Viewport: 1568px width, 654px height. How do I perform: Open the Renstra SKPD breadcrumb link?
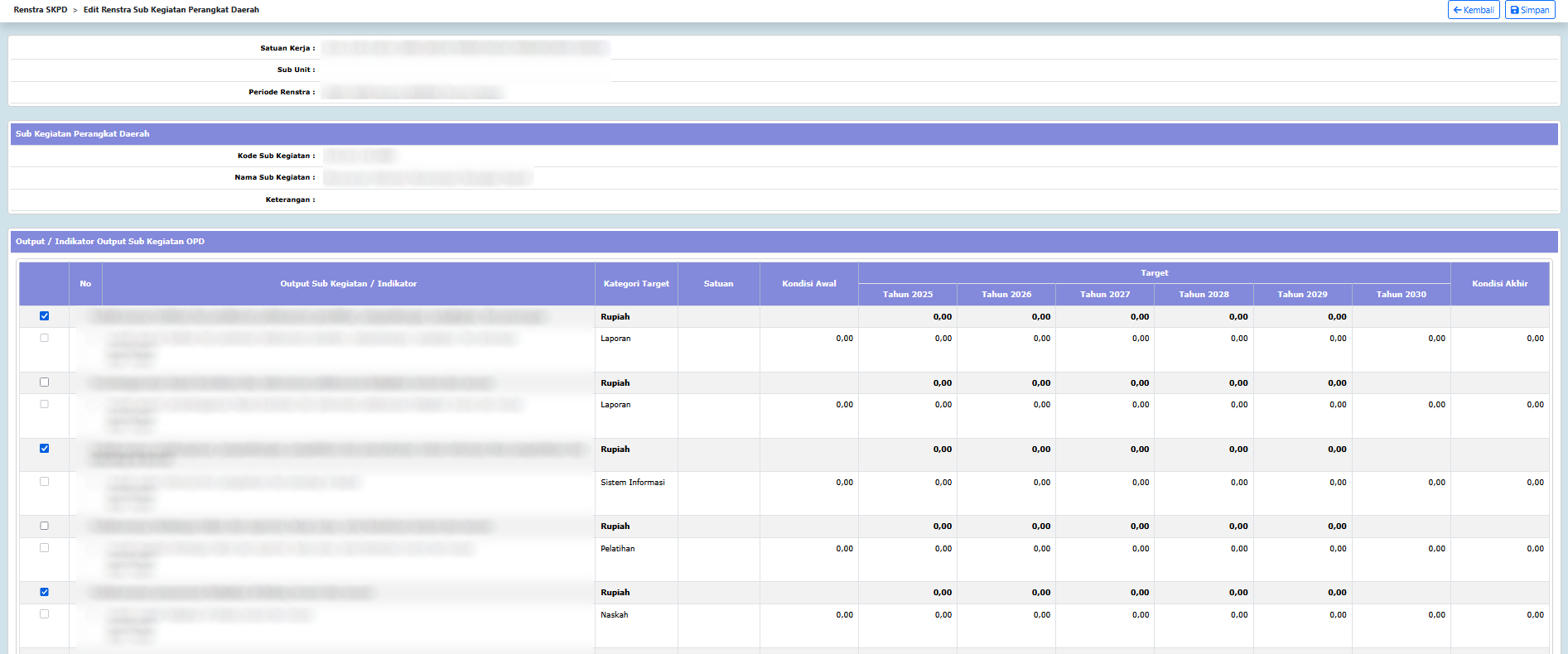pos(41,10)
